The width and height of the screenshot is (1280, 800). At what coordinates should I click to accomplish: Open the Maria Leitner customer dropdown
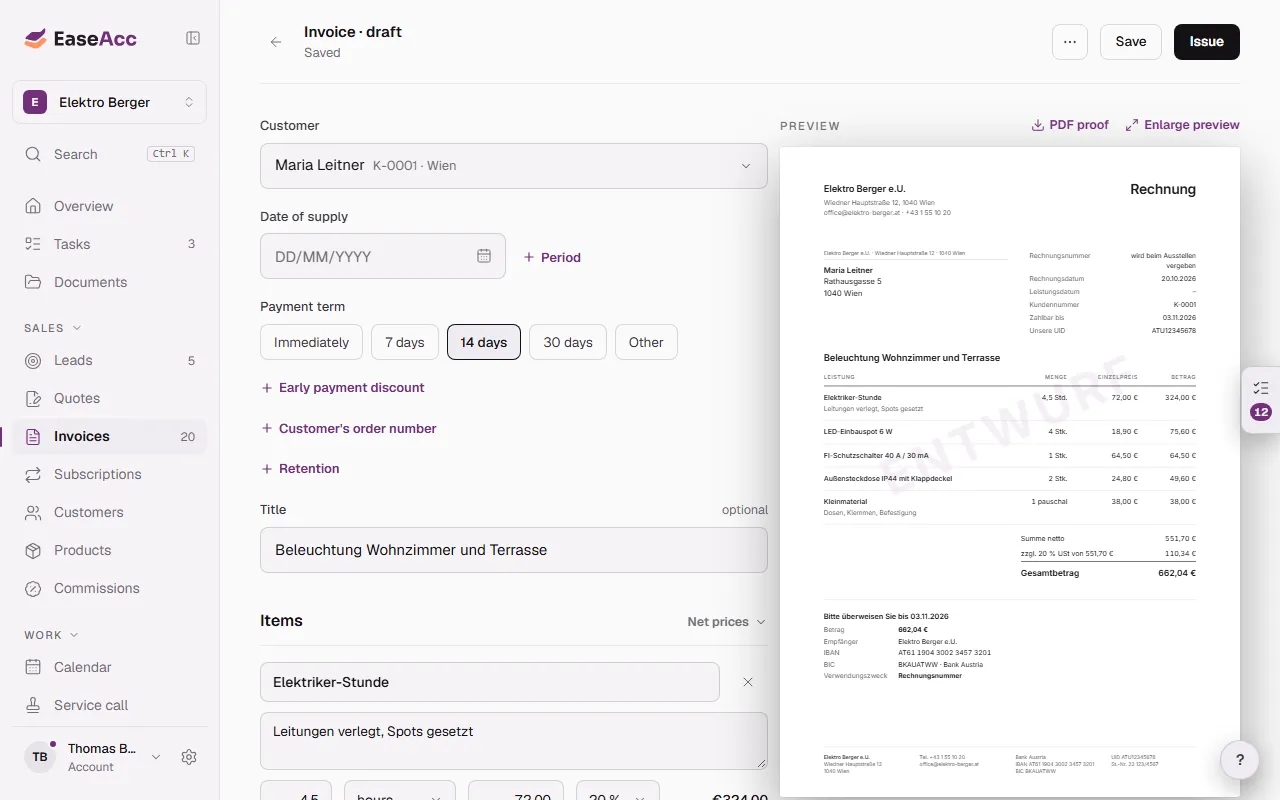tap(514, 166)
